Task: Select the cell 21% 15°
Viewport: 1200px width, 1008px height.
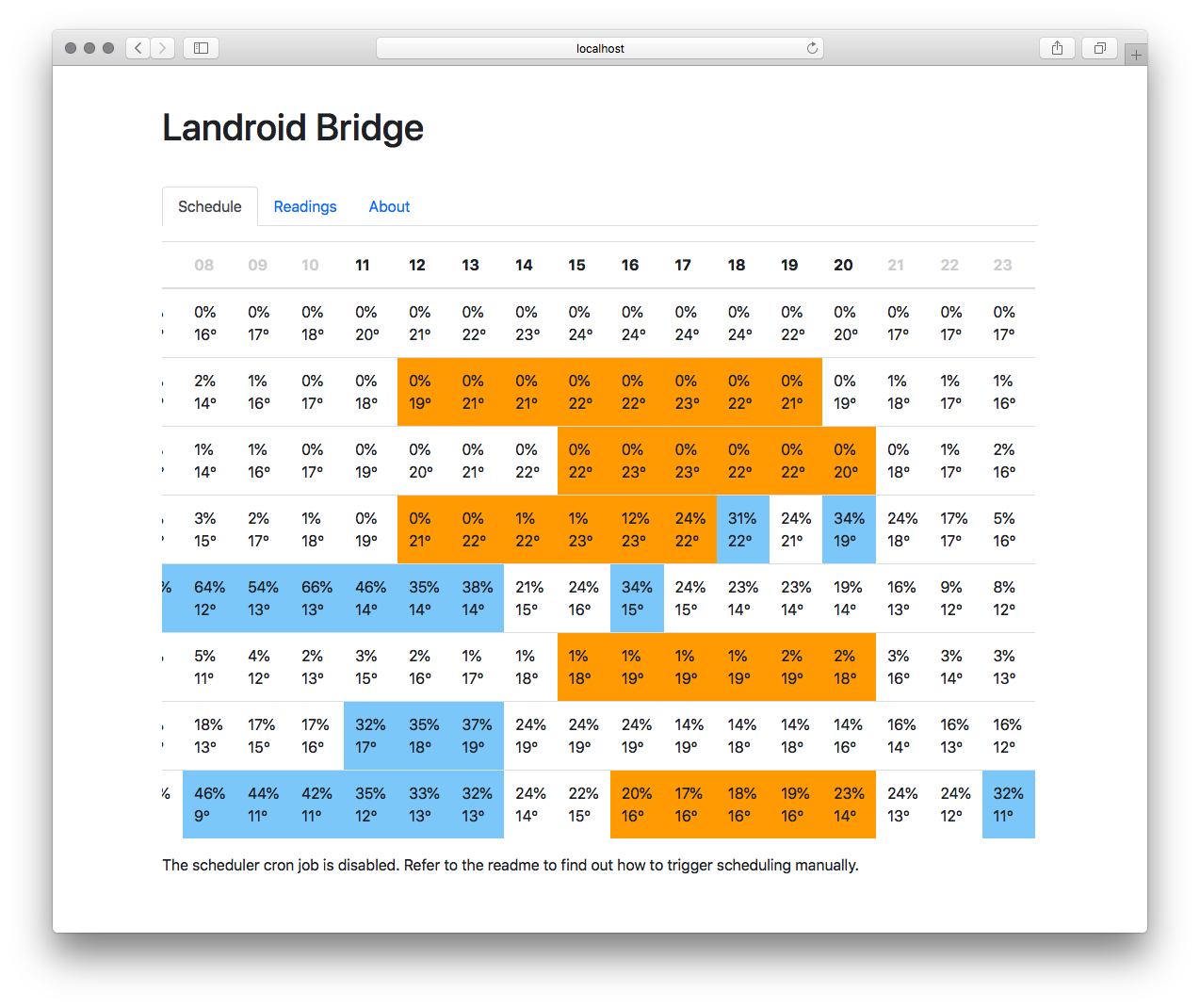Action: tap(530, 598)
